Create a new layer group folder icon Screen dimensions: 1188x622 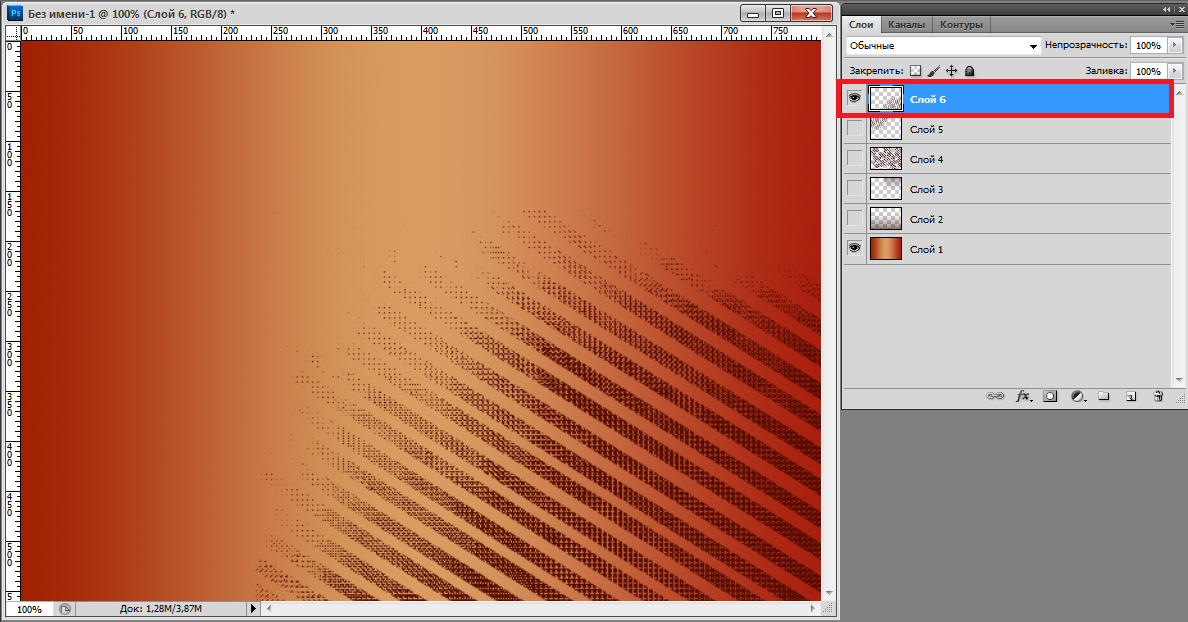[x=1104, y=396]
